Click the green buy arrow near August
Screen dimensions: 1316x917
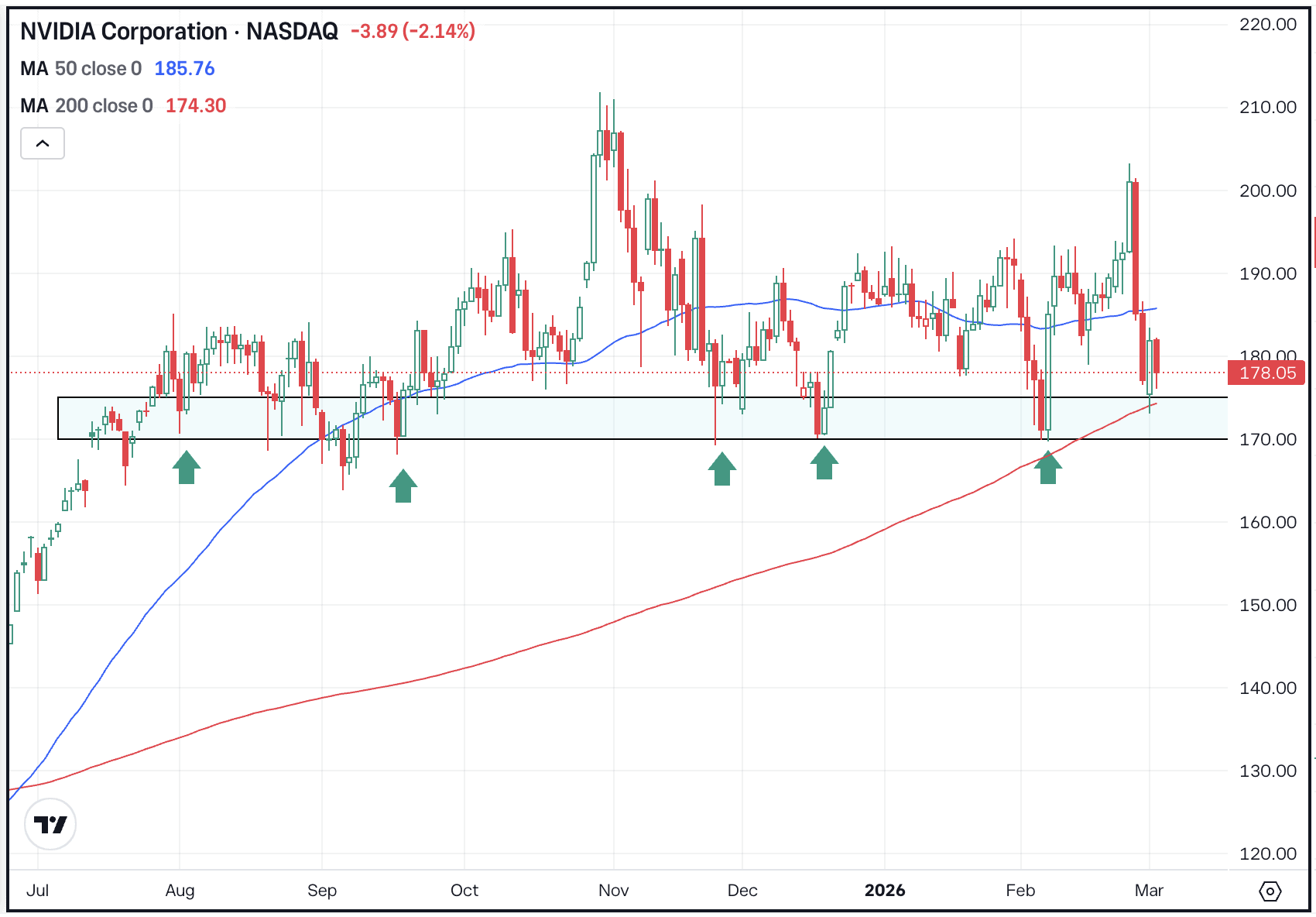click(x=186, y=467)
